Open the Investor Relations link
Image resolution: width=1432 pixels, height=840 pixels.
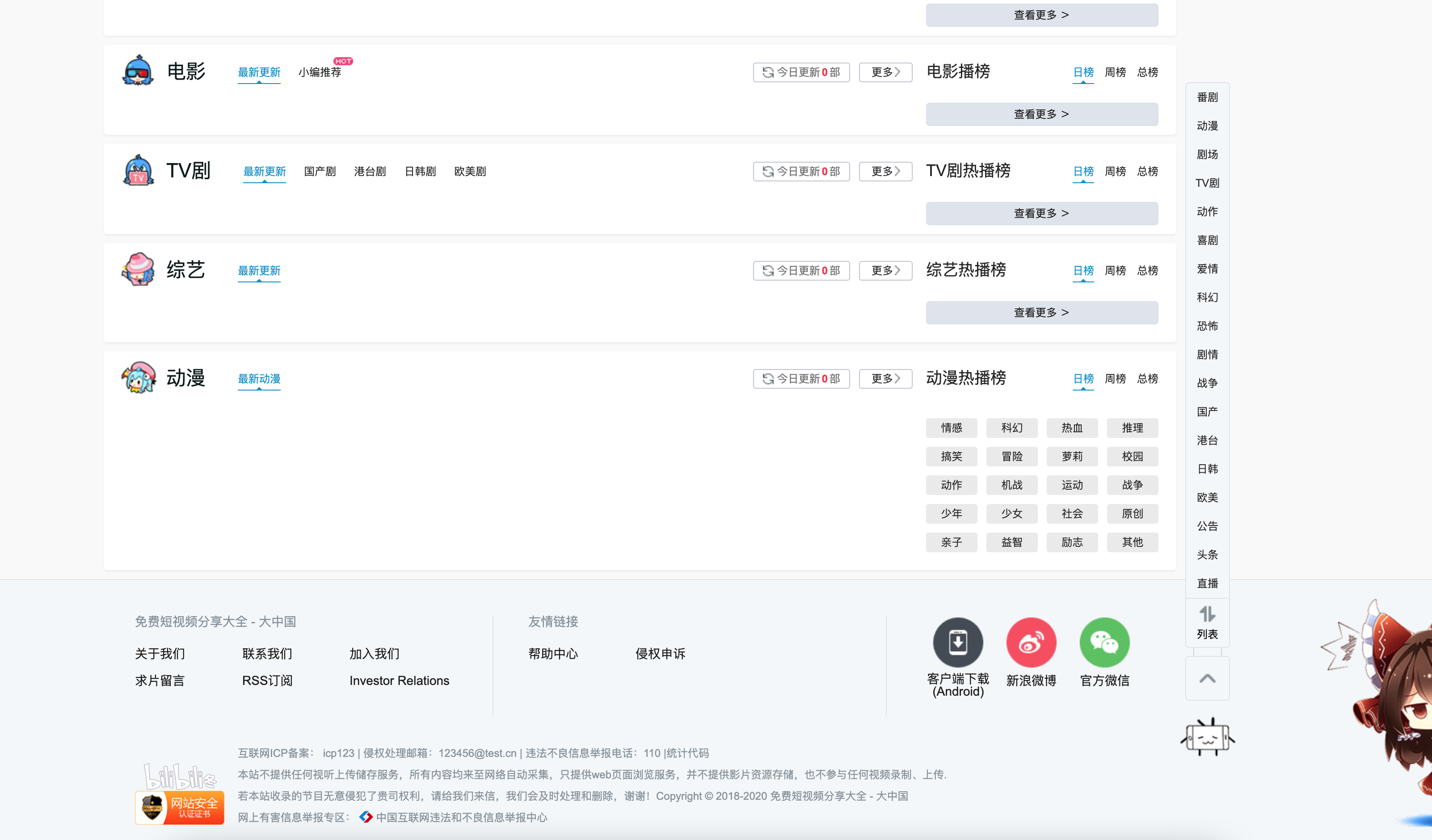pos(399,680)
